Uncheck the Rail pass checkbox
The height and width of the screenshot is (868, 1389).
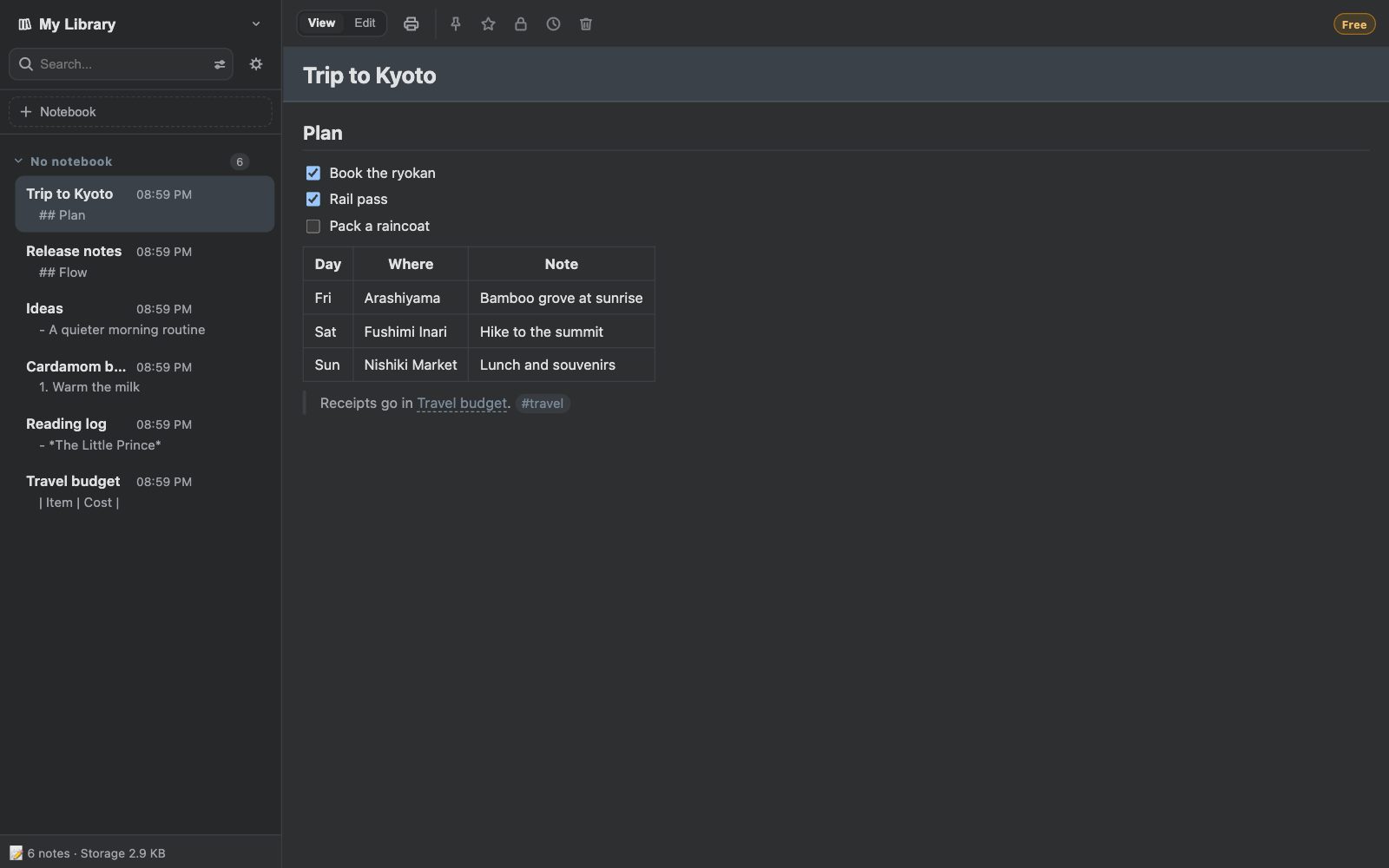[313, 200]
